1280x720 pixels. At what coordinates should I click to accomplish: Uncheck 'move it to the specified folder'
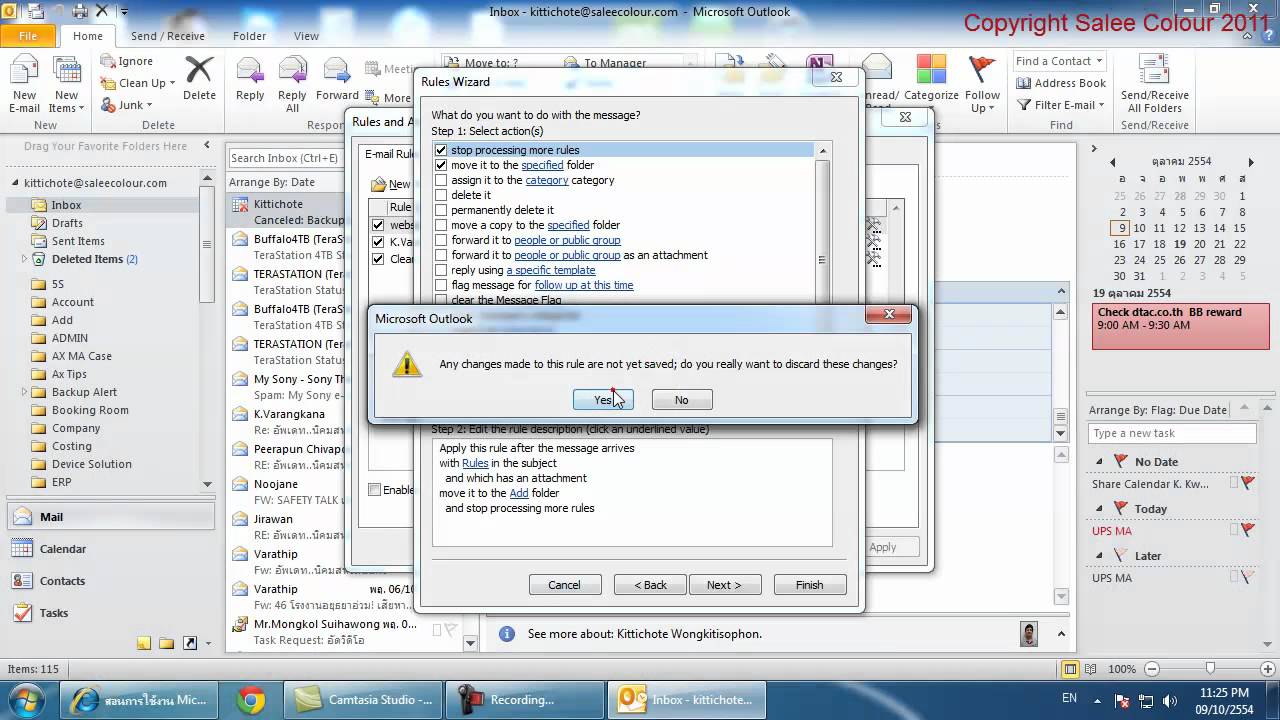(441, 165)
